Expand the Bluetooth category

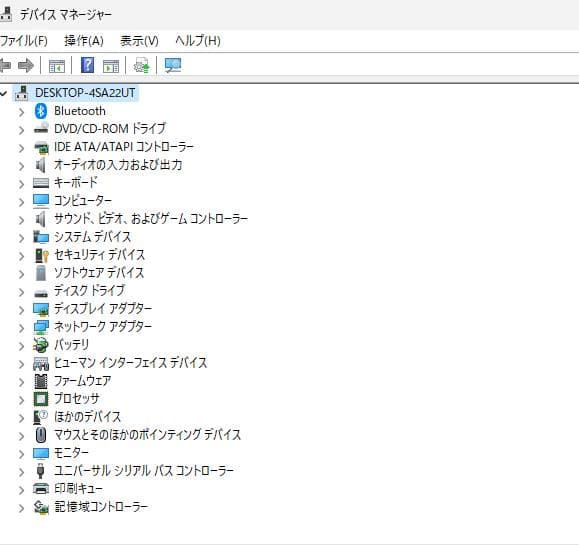pyautogui.click(x=21, y=111)
